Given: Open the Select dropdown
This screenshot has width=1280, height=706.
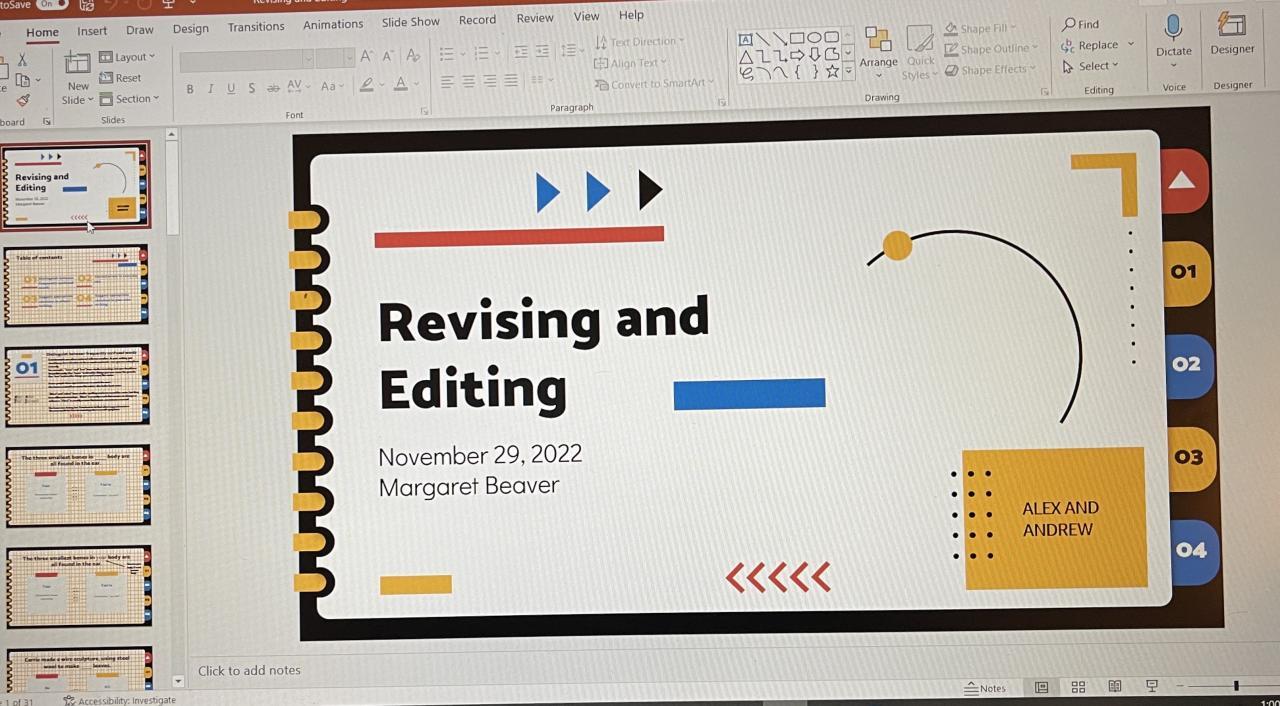Looking at the screenshot, I should click(1091, 66).
